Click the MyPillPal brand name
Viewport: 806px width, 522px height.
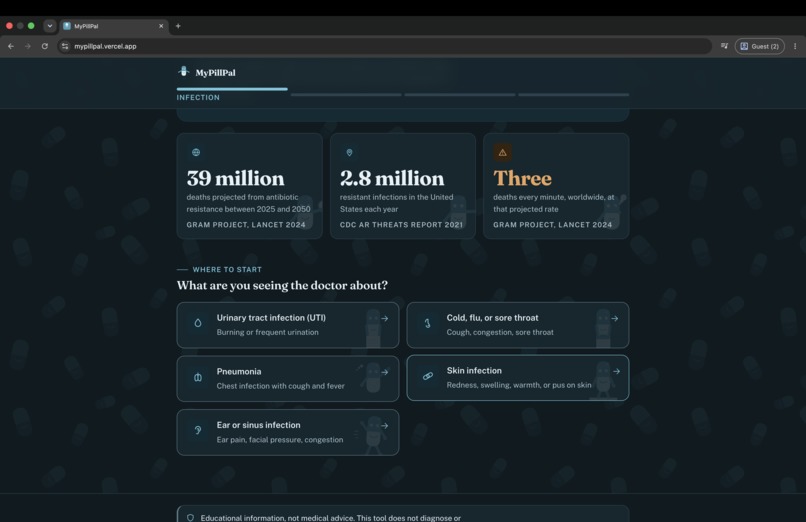[x=215, y=72]
